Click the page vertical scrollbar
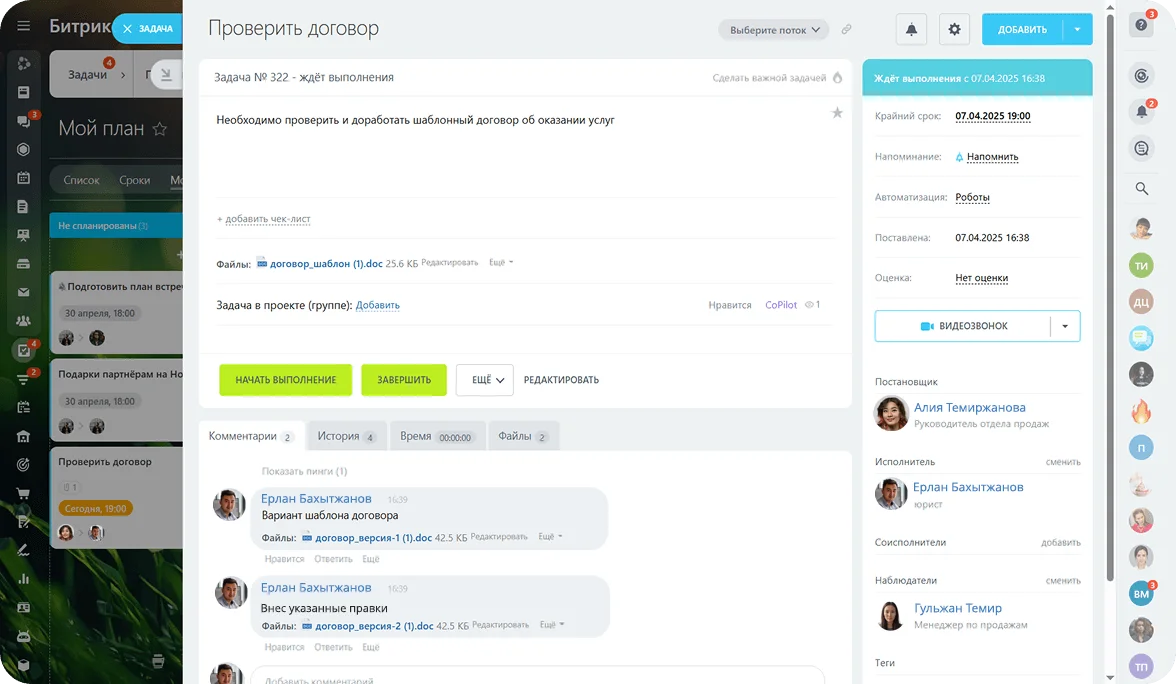This screenshot has width=1176, height=684. [1110, 300]
